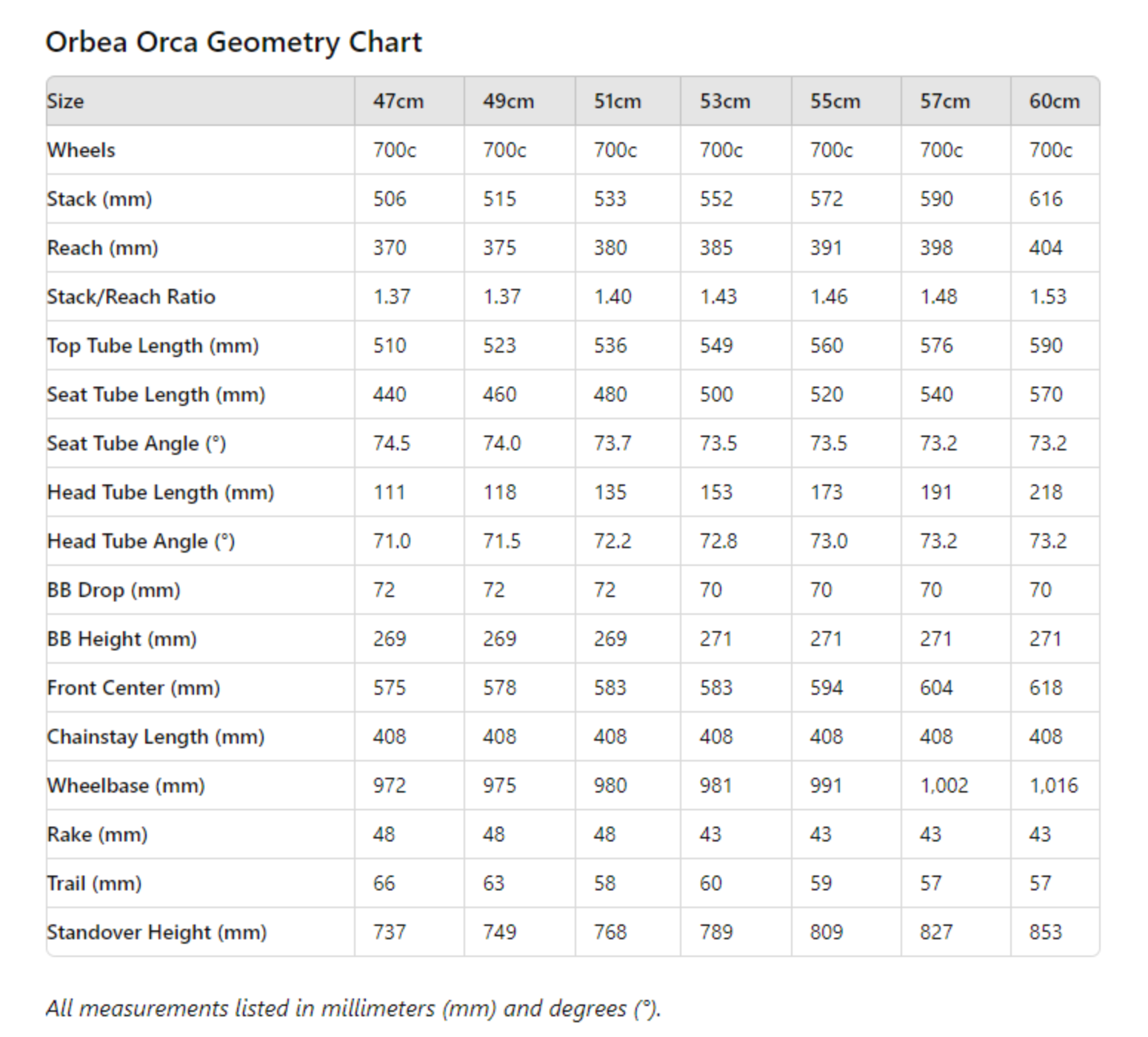Click the Orbea Orca Geometry Chart heading

coord(233,42)
